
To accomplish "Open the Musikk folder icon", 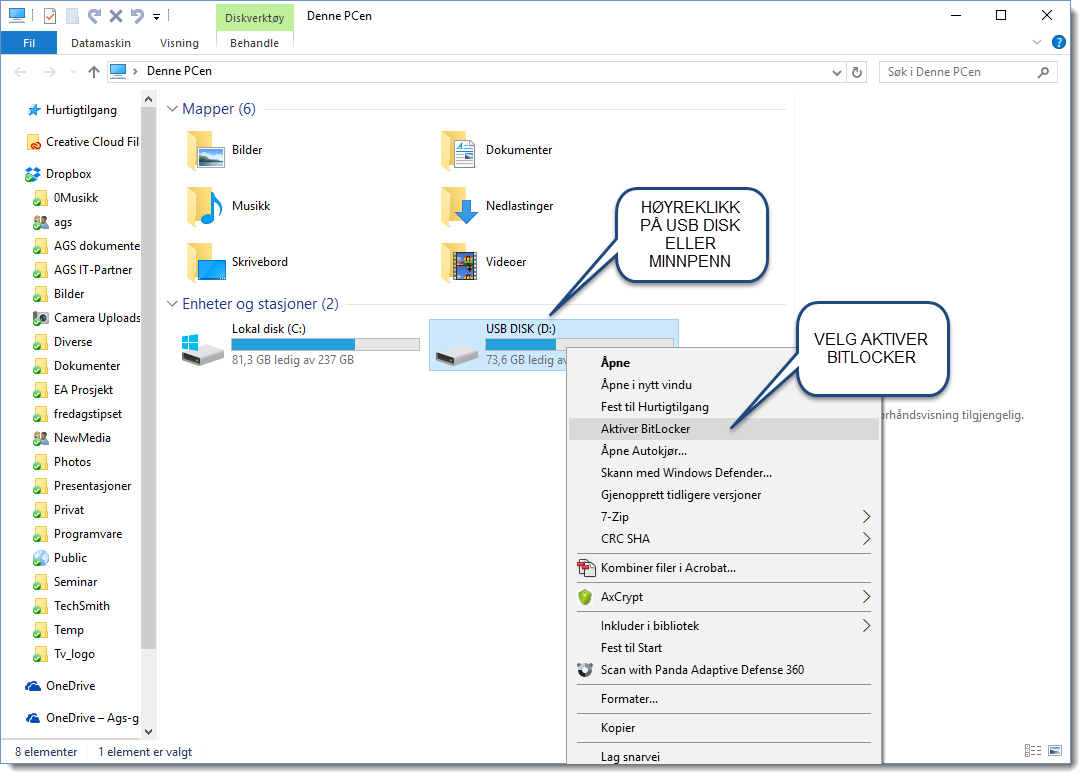I will tap(205, 206).
